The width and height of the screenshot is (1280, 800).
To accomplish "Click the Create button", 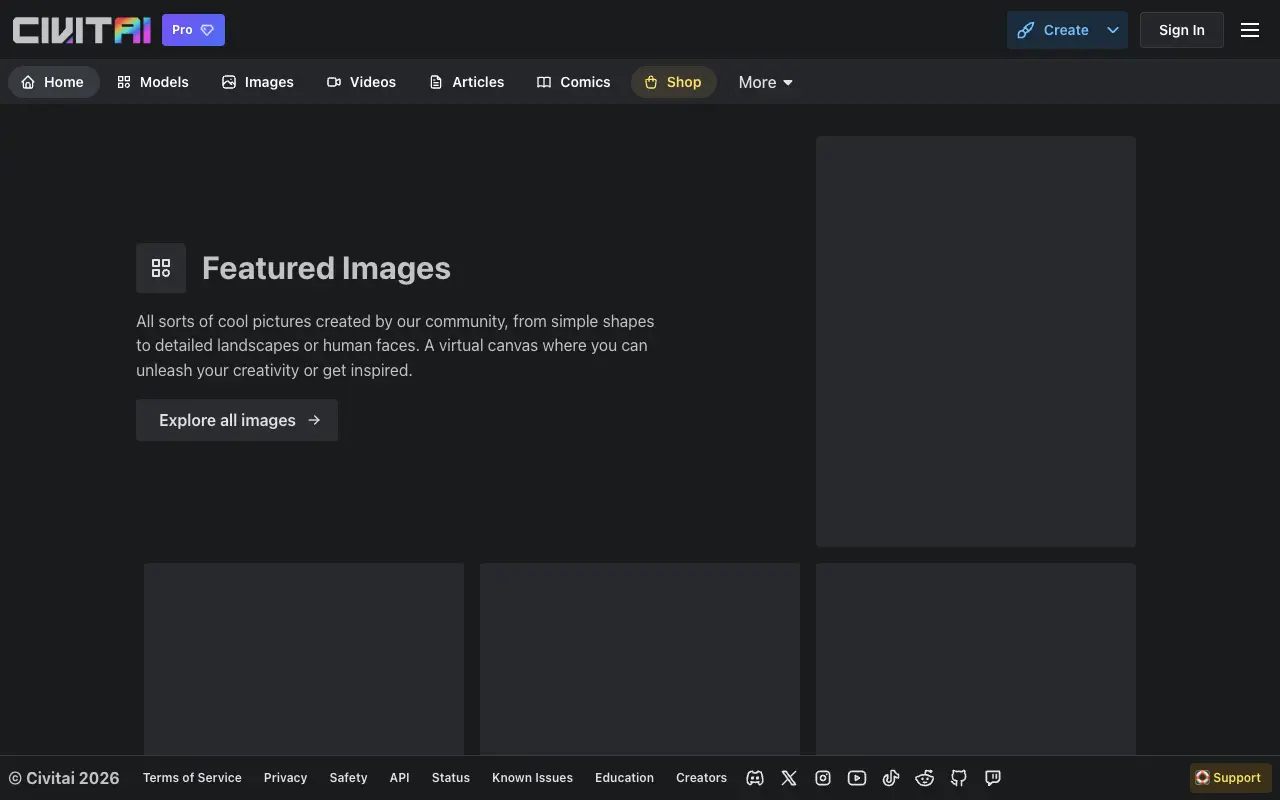I will [x=1054, y=30].
